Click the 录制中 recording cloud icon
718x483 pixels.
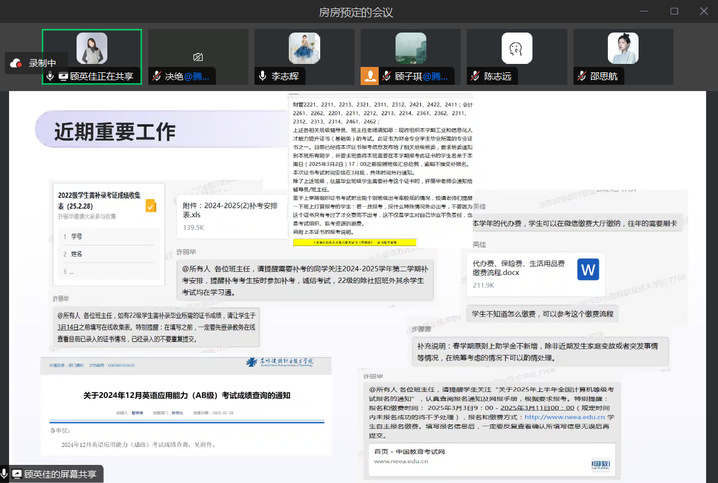pos(16,63)
